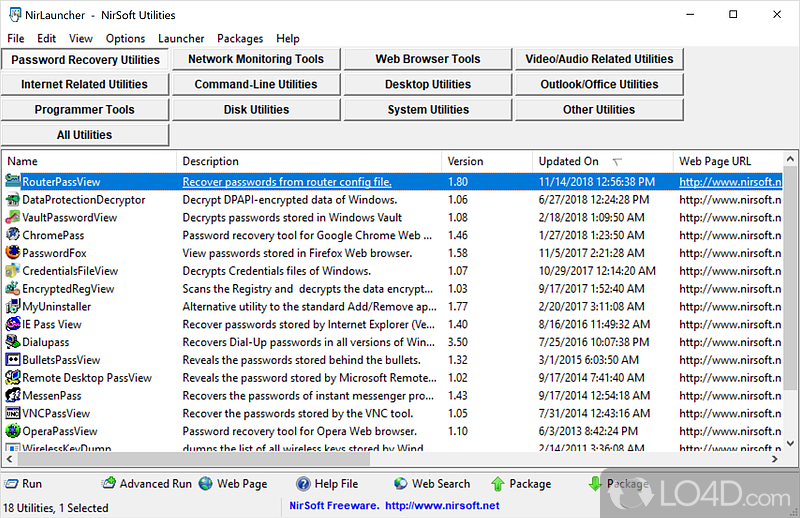The width and height of the screenshot is (800, 518).
Task: Open the Packages menu
Action: 240,38
